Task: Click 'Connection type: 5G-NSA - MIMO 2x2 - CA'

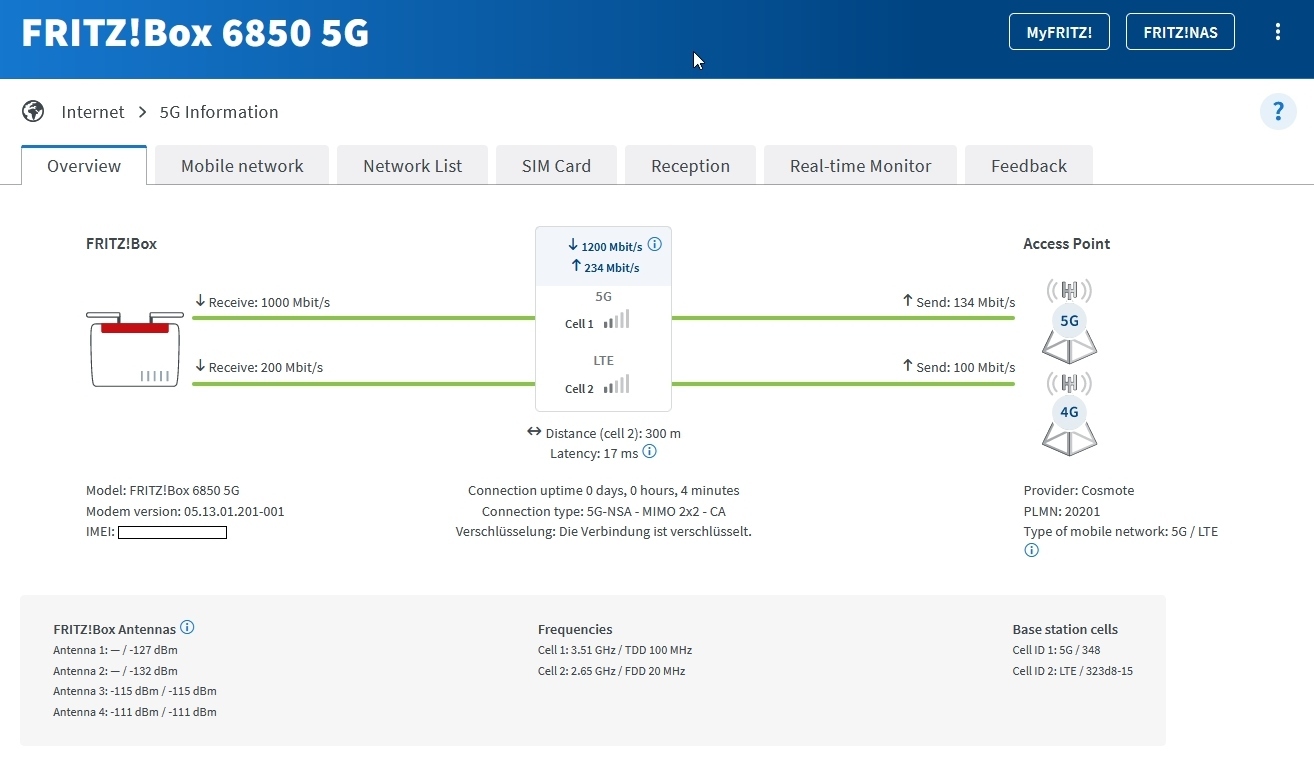Action: [604, 511]
